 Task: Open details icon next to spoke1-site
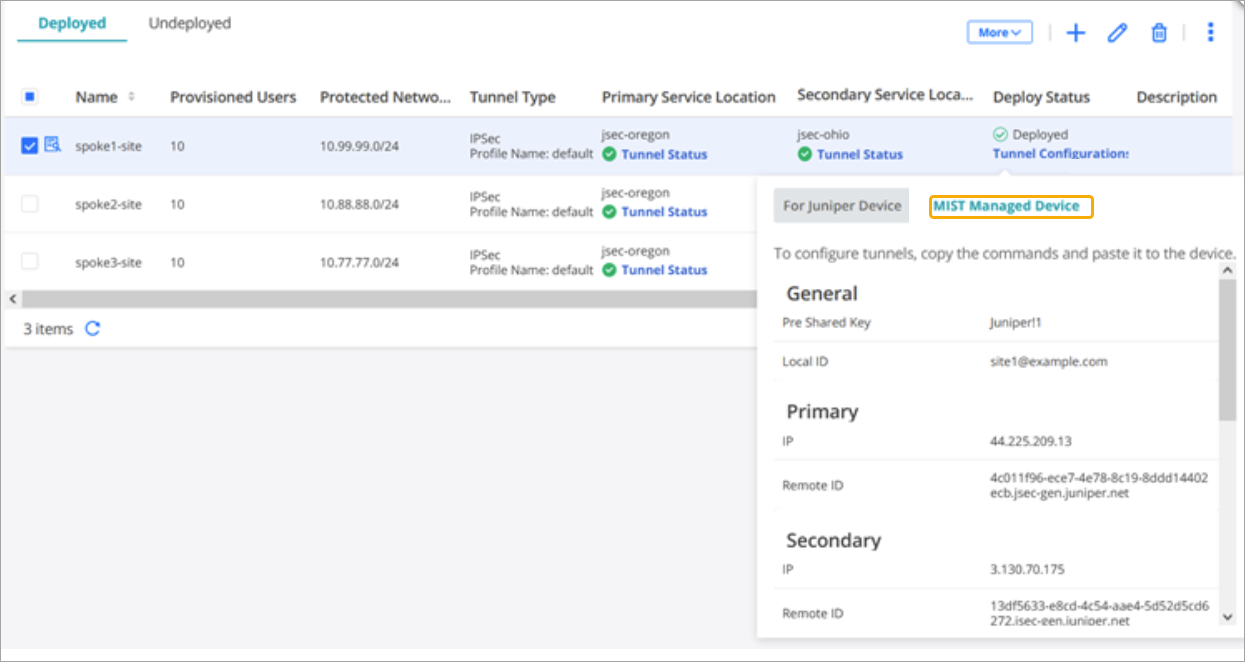[x=53, y=146]
